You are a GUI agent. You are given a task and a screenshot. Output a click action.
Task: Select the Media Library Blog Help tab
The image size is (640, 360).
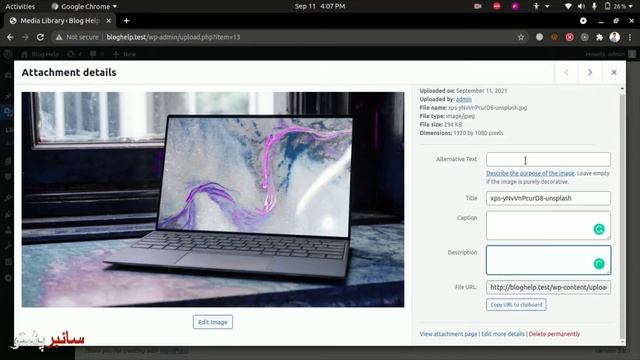point(60,21)
